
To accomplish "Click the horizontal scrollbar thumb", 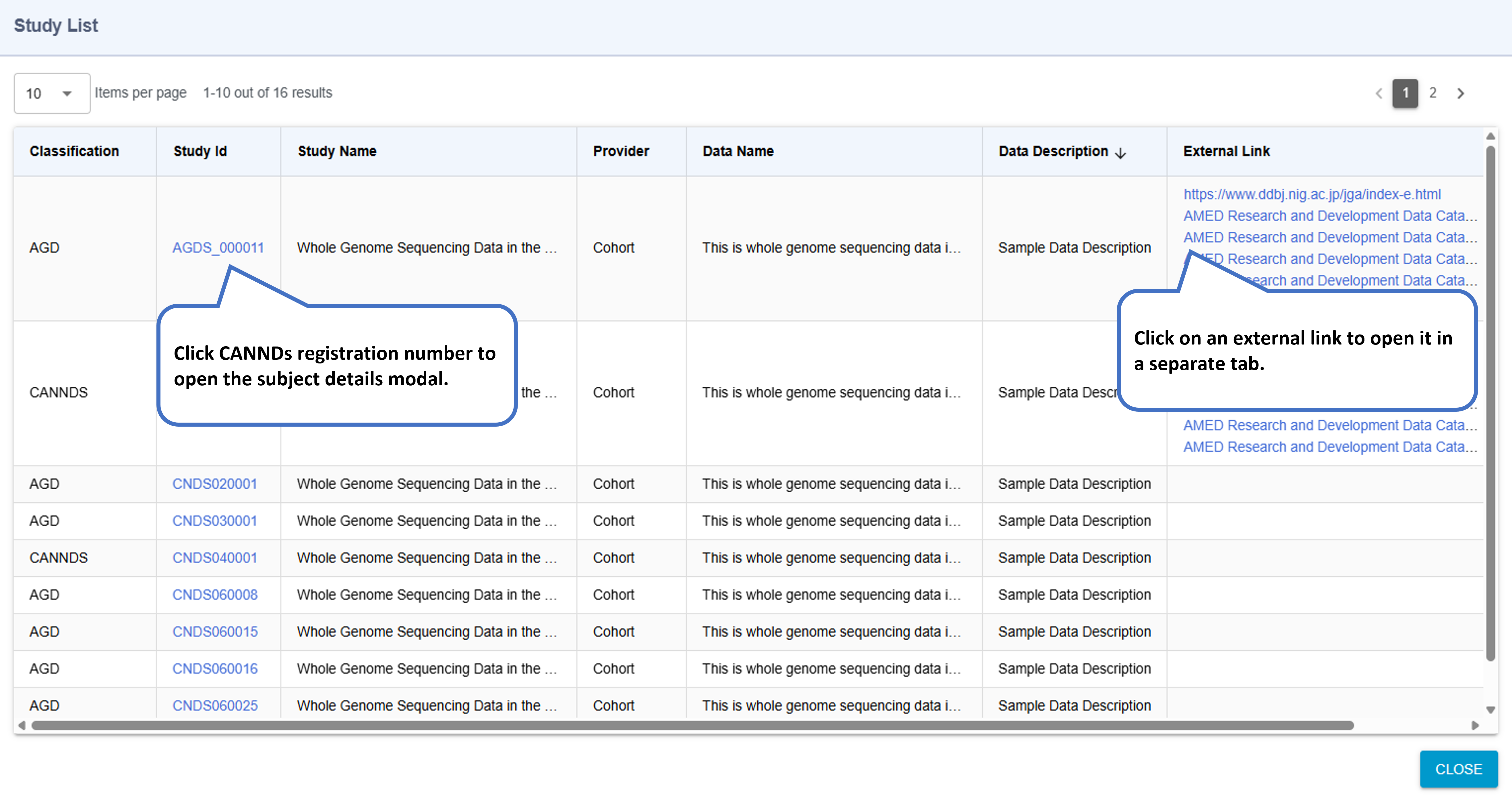I will [x=693, y=725].
